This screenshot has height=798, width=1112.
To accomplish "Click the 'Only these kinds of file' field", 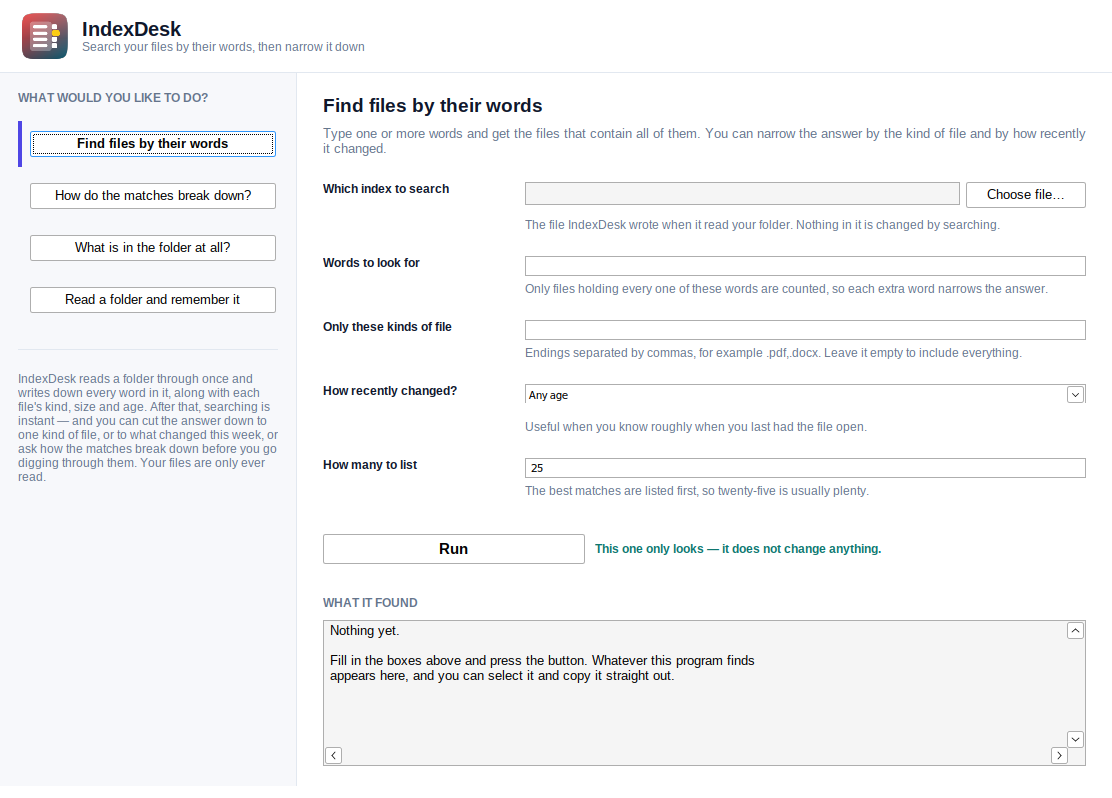I will pyautogui.click(x=805, y=330).
